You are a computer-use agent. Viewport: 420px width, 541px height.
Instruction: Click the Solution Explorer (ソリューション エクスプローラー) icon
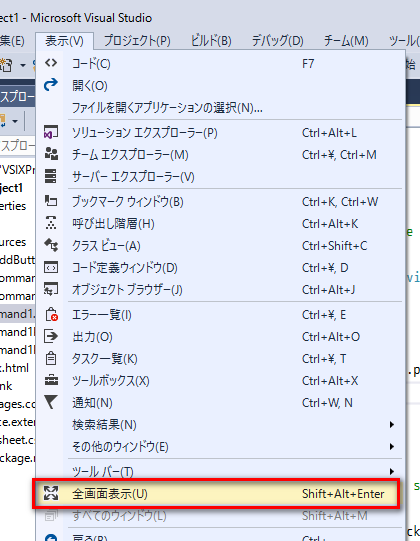pyautogui.click(x=51, y=132)
